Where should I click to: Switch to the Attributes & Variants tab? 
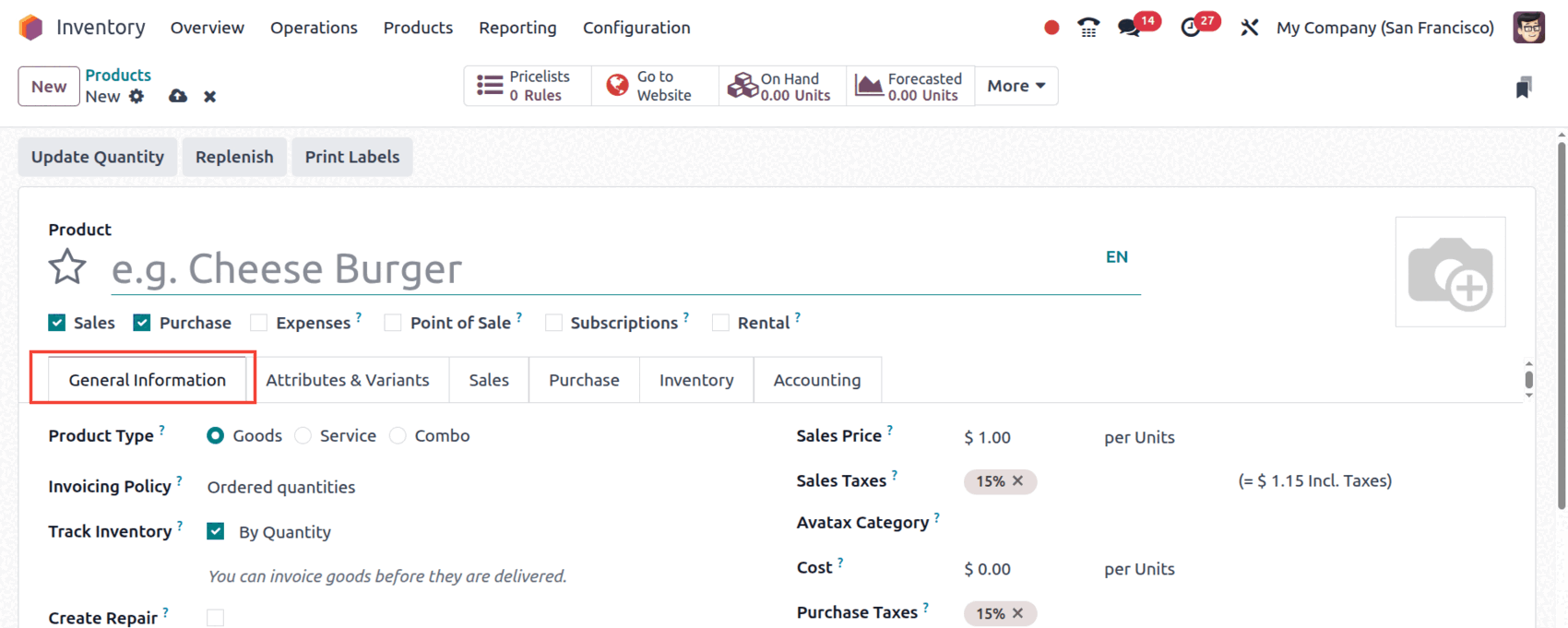[x=348, y=380]
